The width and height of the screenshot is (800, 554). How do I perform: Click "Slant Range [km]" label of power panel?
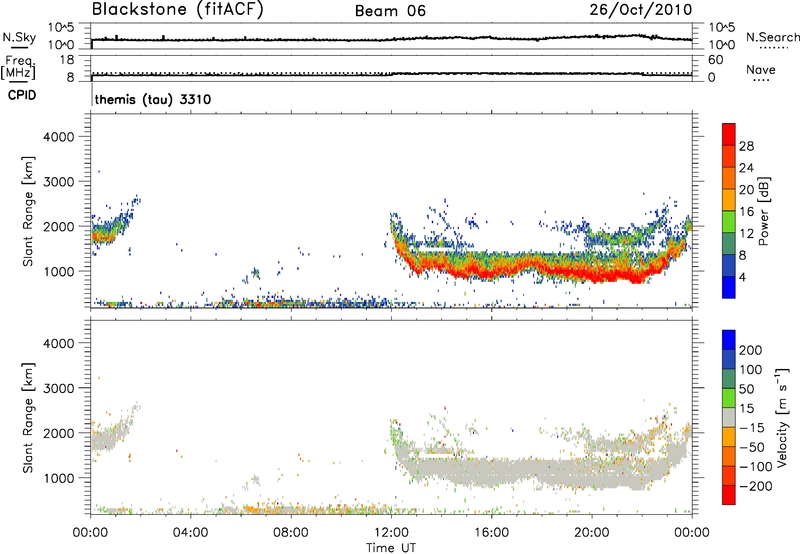click(28, 211)
